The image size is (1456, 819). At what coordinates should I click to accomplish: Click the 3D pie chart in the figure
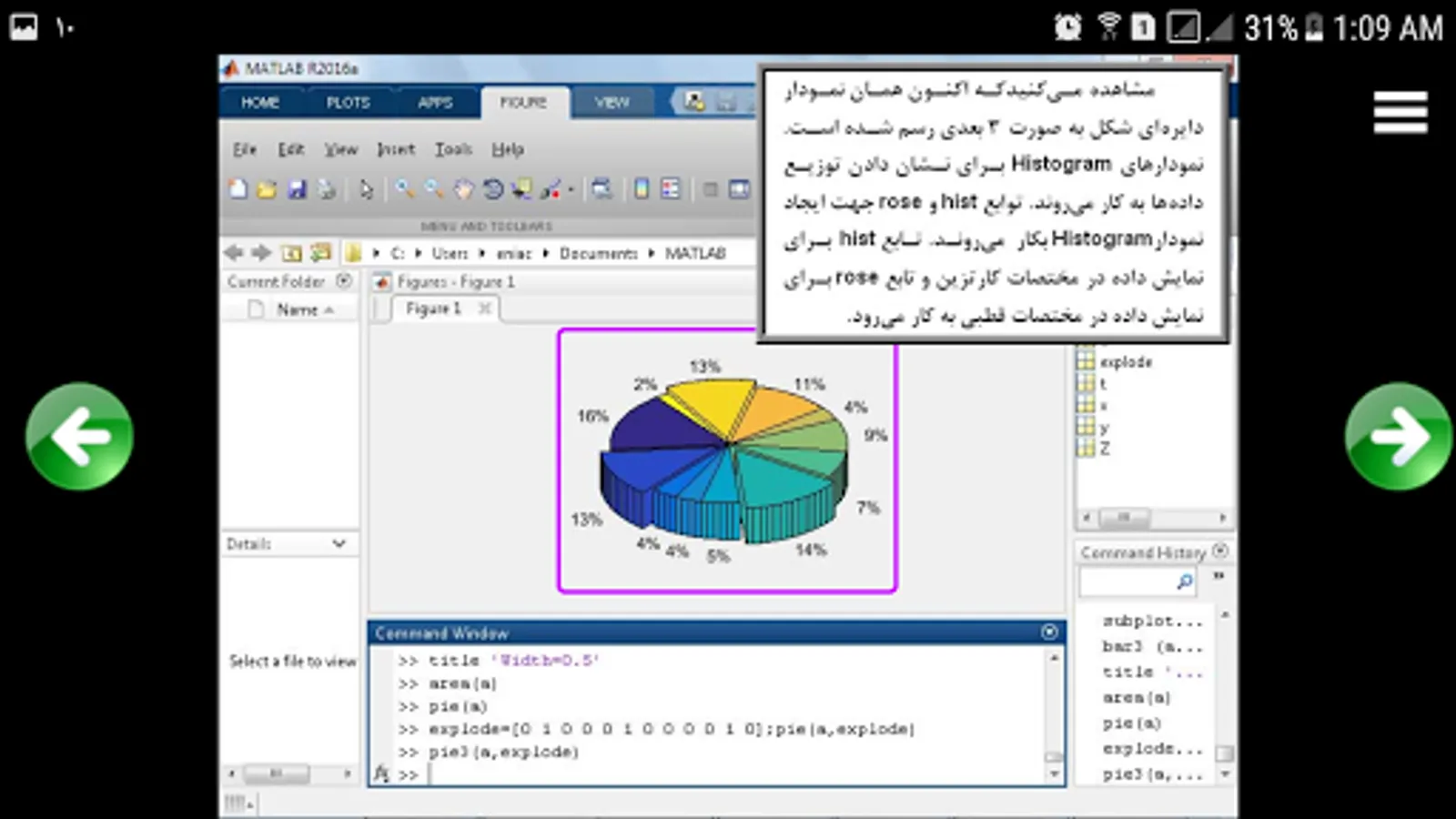[724, 462]
